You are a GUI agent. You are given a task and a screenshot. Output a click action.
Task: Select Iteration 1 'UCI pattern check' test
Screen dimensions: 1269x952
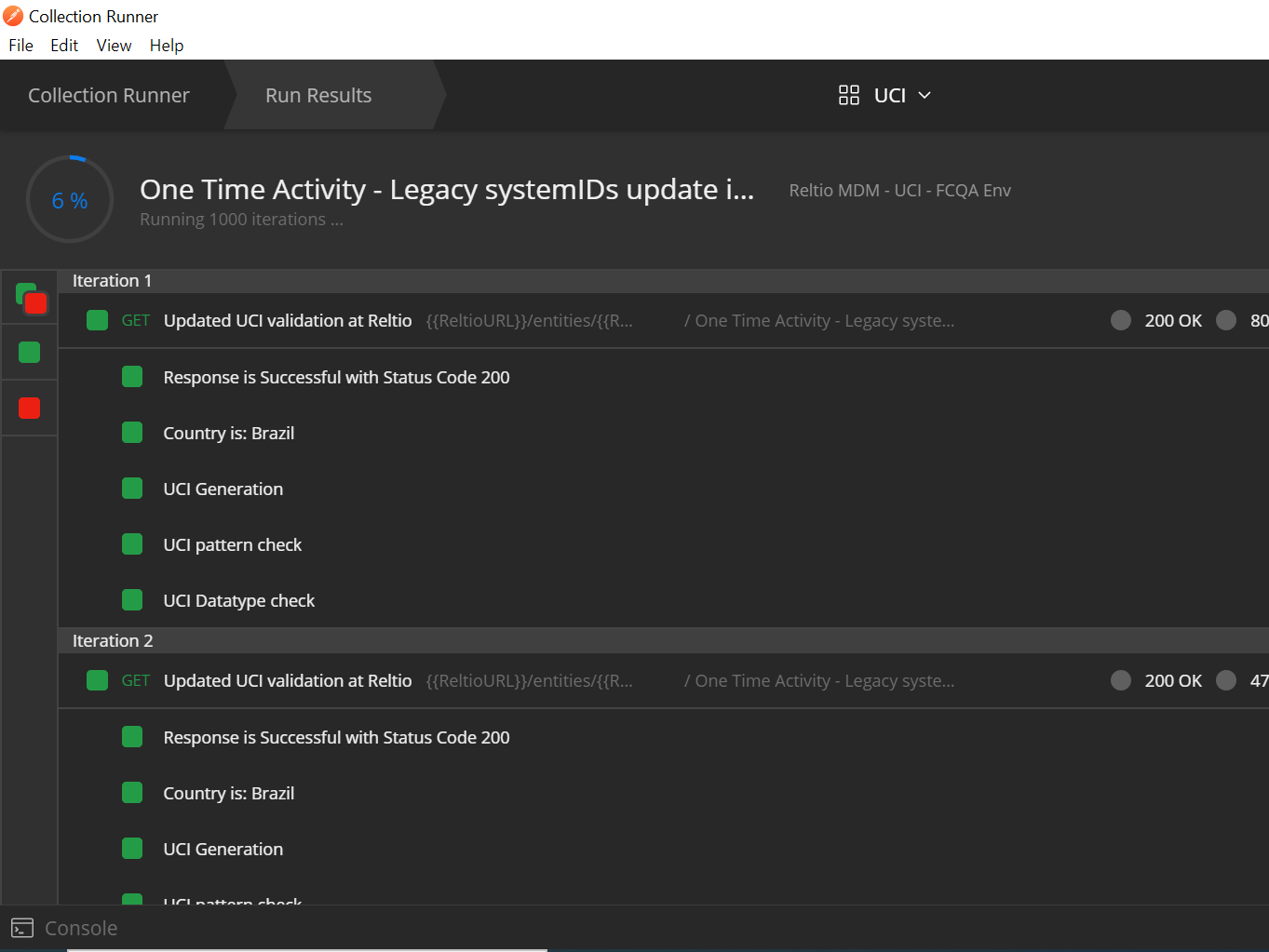[233, 545]
